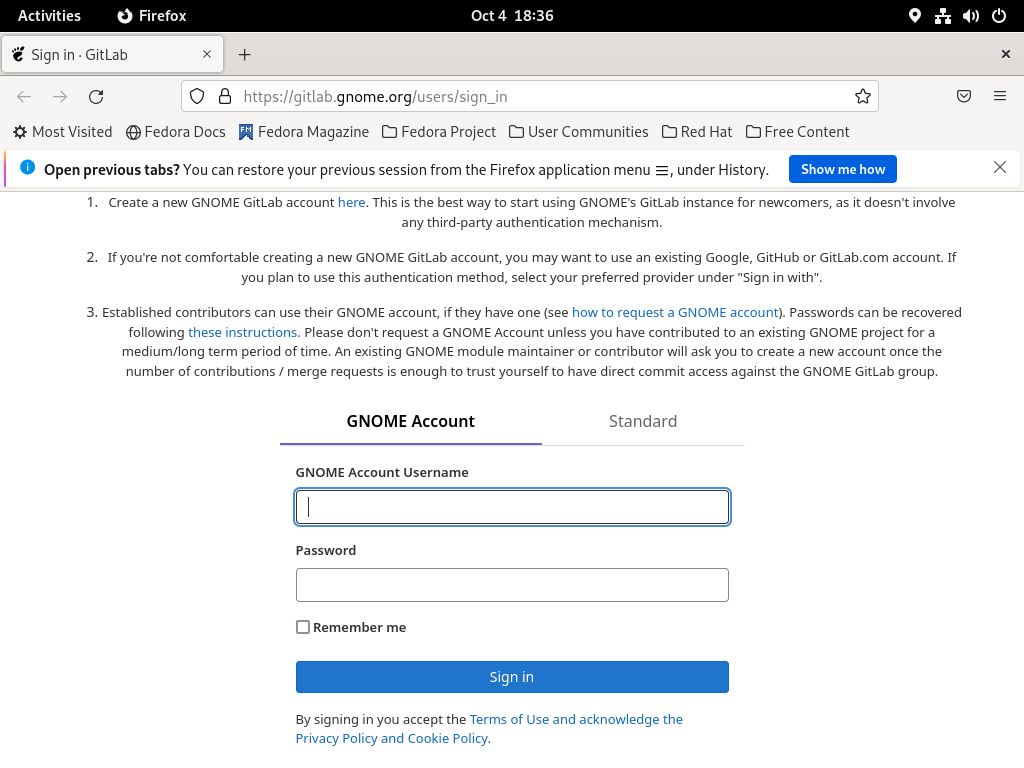Click the location indicator in top bar
1024x768 pixels.
pyautogui.click(x=915, y=16)
